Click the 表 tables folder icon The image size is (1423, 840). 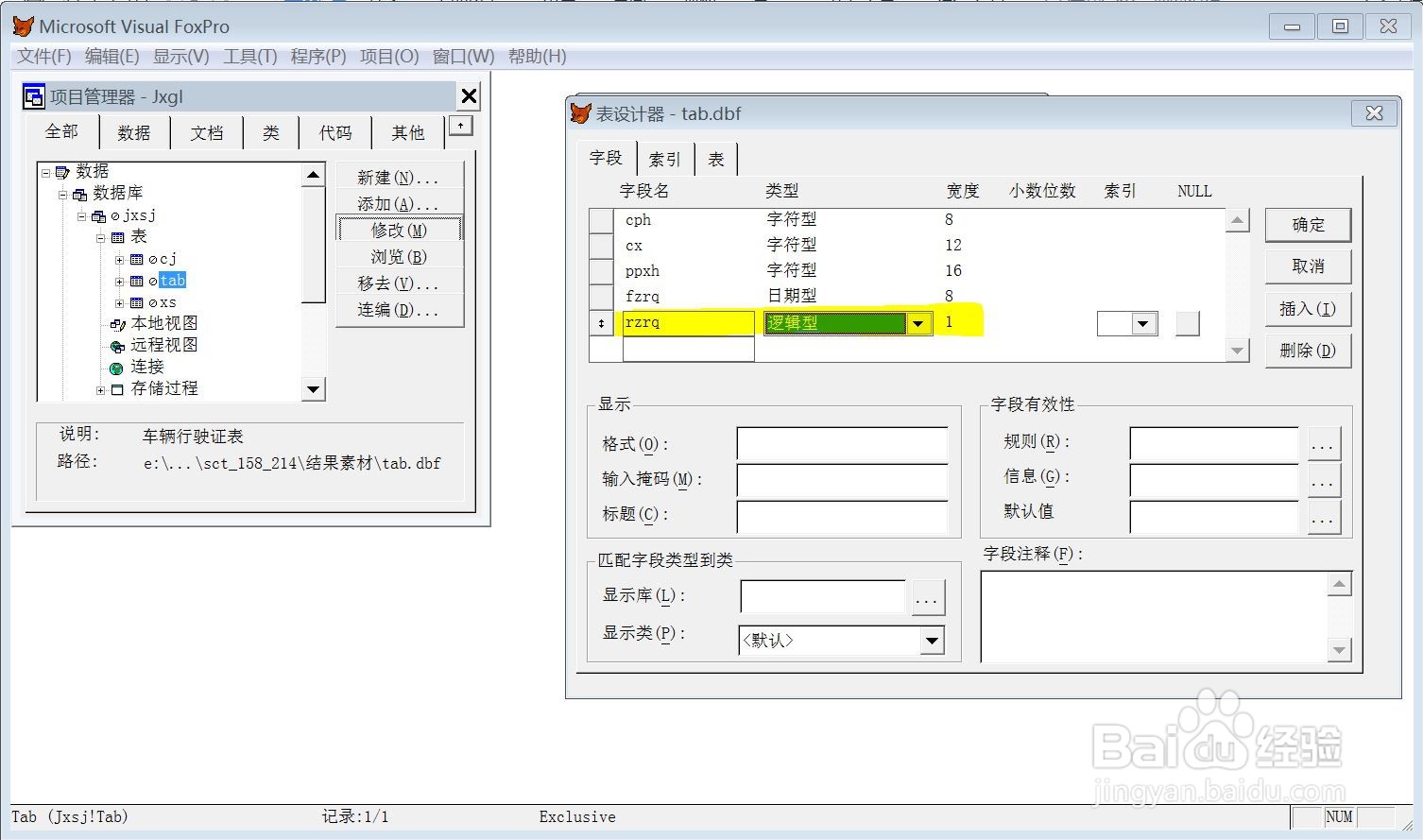[117, 238]
